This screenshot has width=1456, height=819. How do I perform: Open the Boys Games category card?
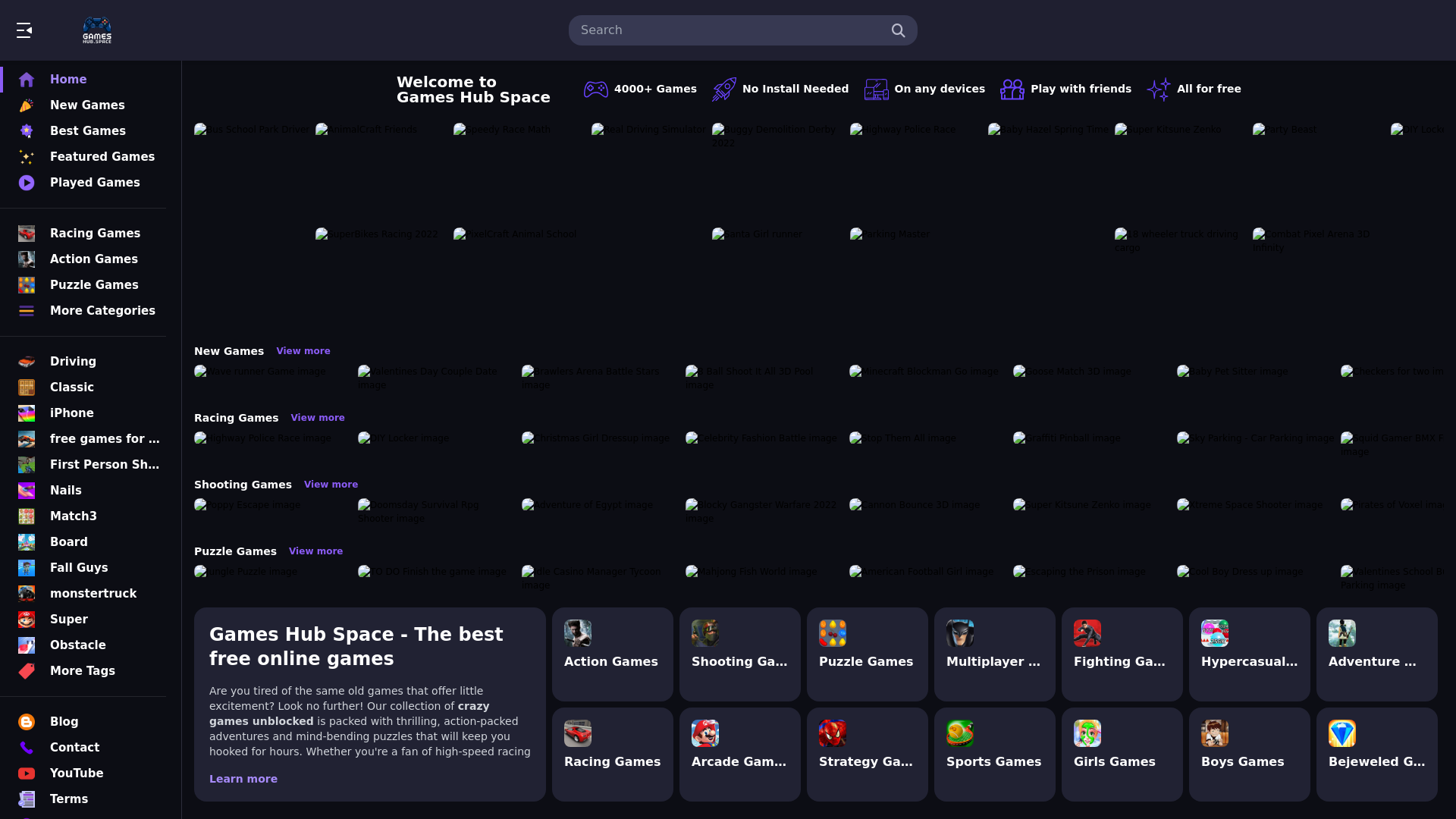pyautogui.click(x=1250, y=755)
